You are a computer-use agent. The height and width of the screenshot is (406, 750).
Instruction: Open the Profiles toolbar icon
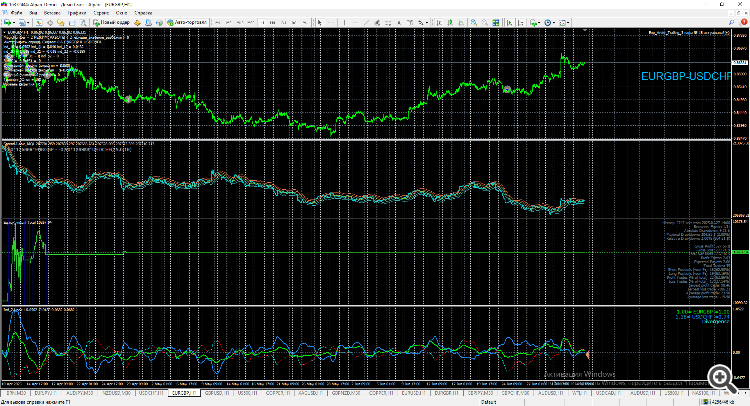(23, 22)
